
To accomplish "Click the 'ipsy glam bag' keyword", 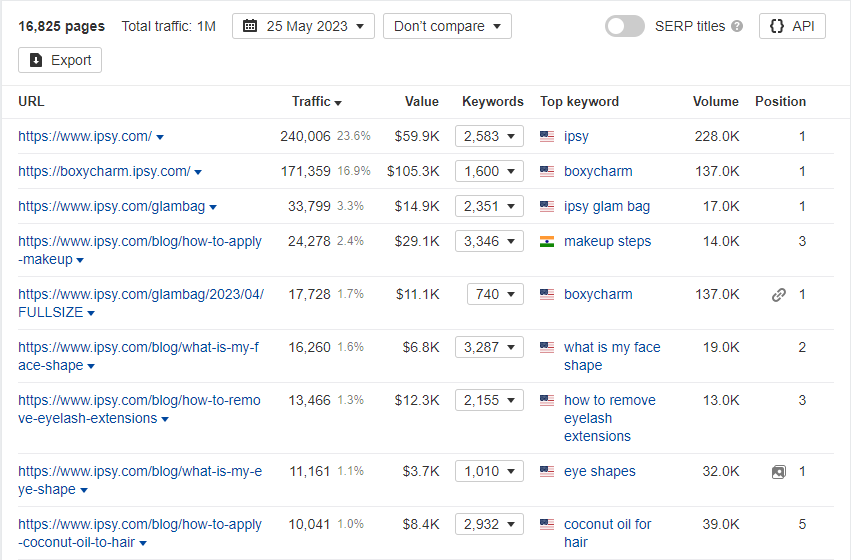I will click(607, 206).
